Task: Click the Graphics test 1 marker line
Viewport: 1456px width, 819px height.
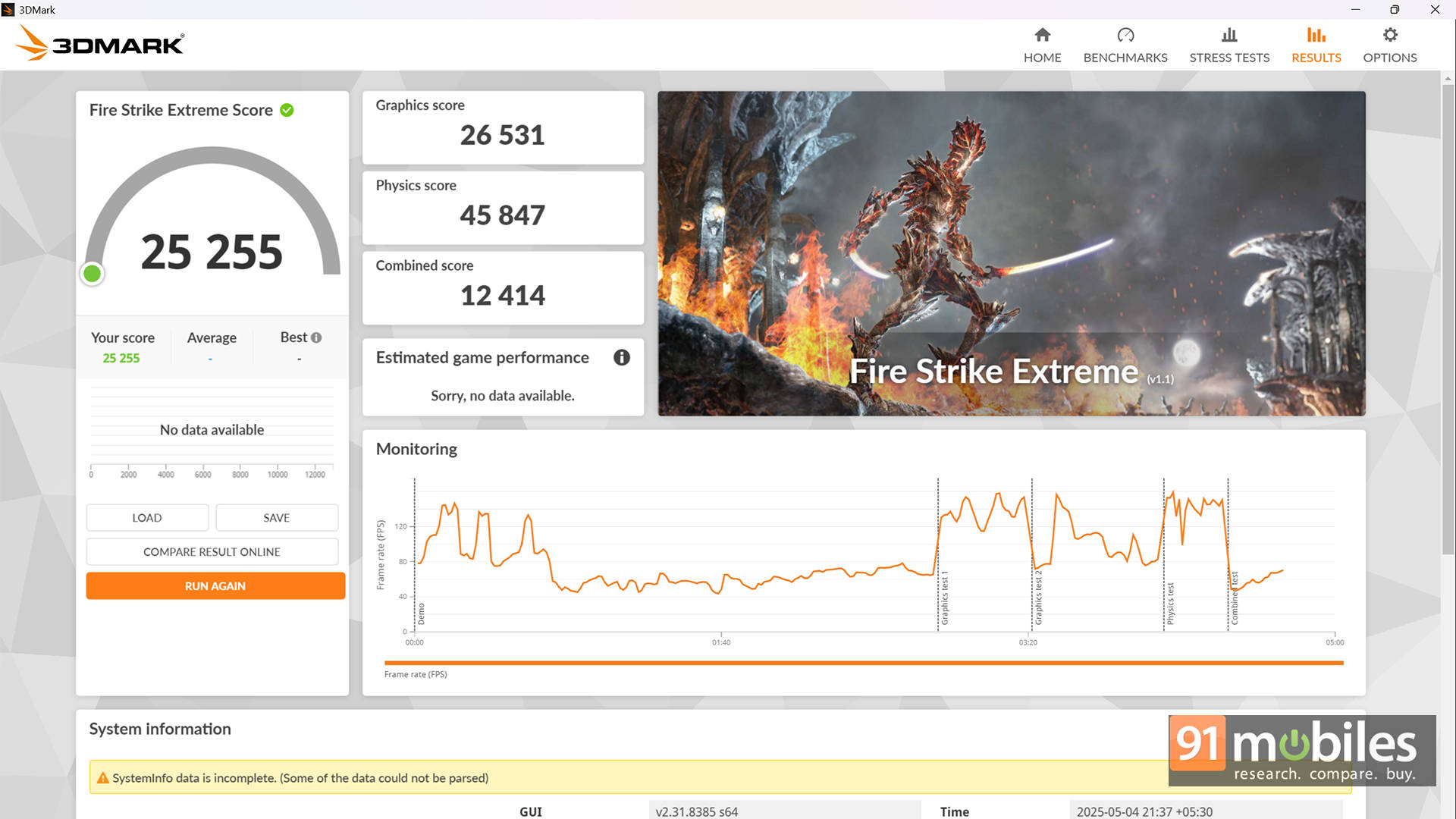Action: tap(938, 554)
